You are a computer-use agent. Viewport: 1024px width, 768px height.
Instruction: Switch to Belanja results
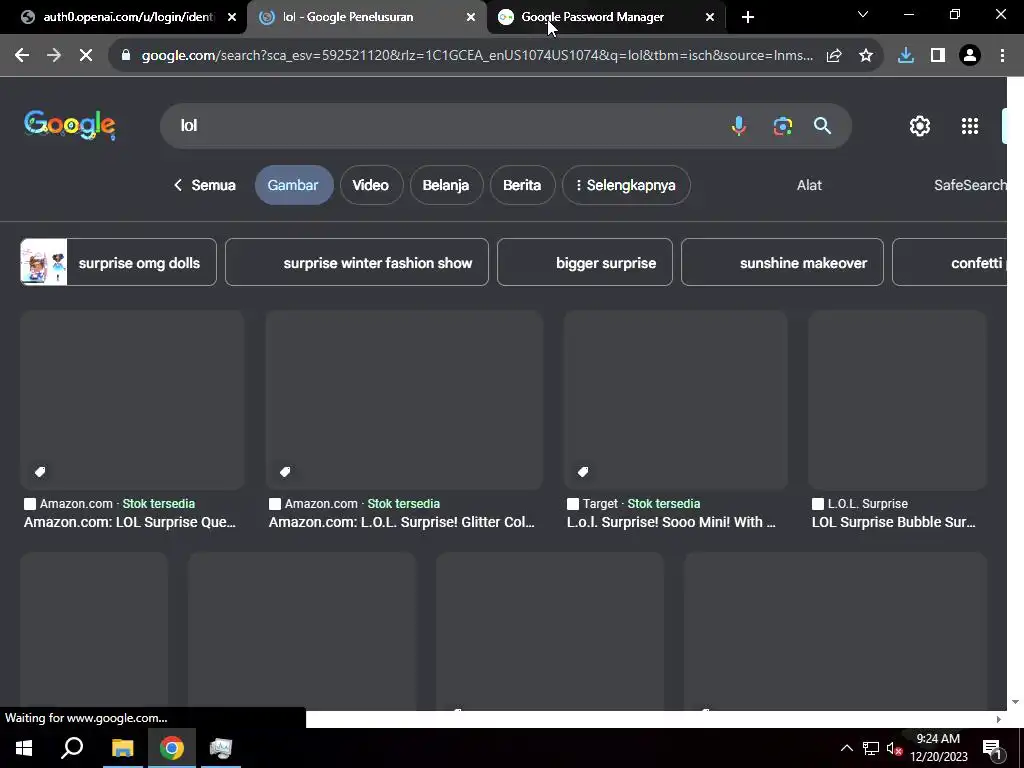point(445,185)
